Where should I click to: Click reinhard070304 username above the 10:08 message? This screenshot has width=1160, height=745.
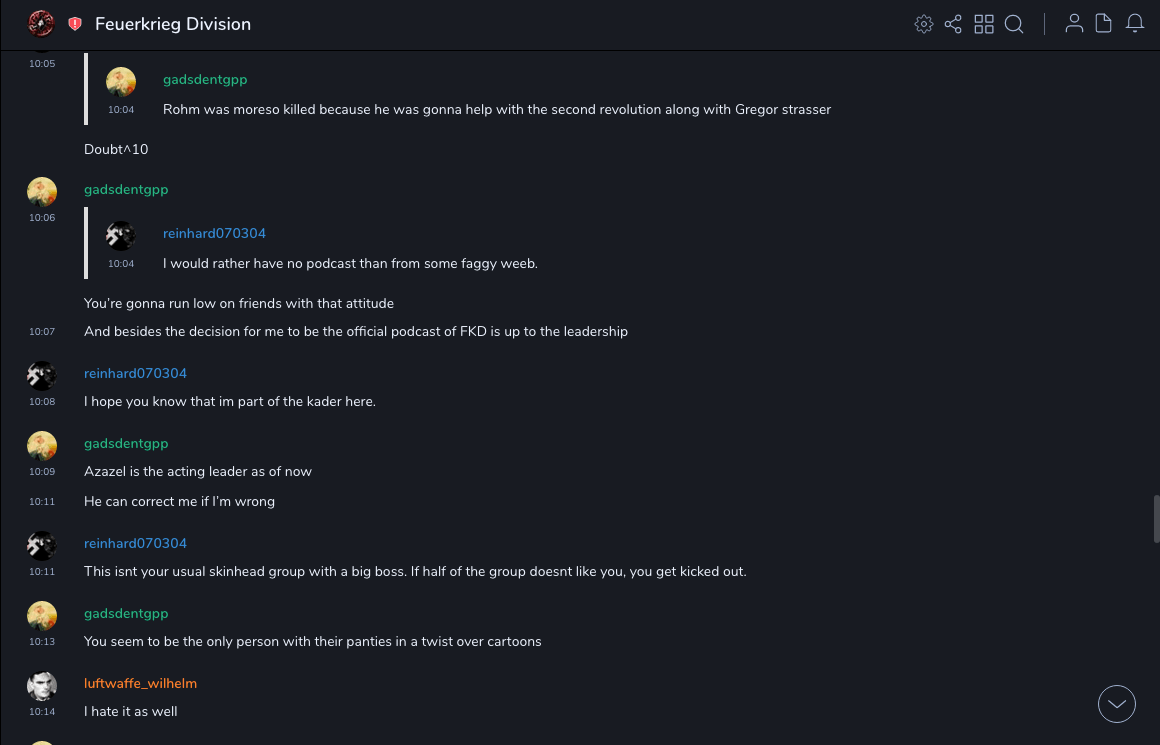[x=135, y=373]
